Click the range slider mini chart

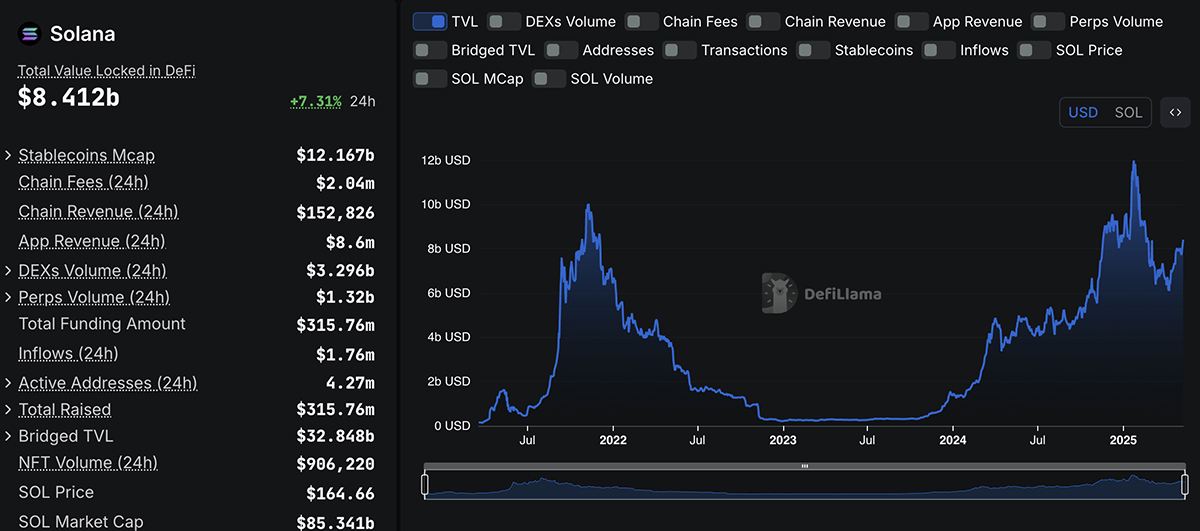click(804, 485)
